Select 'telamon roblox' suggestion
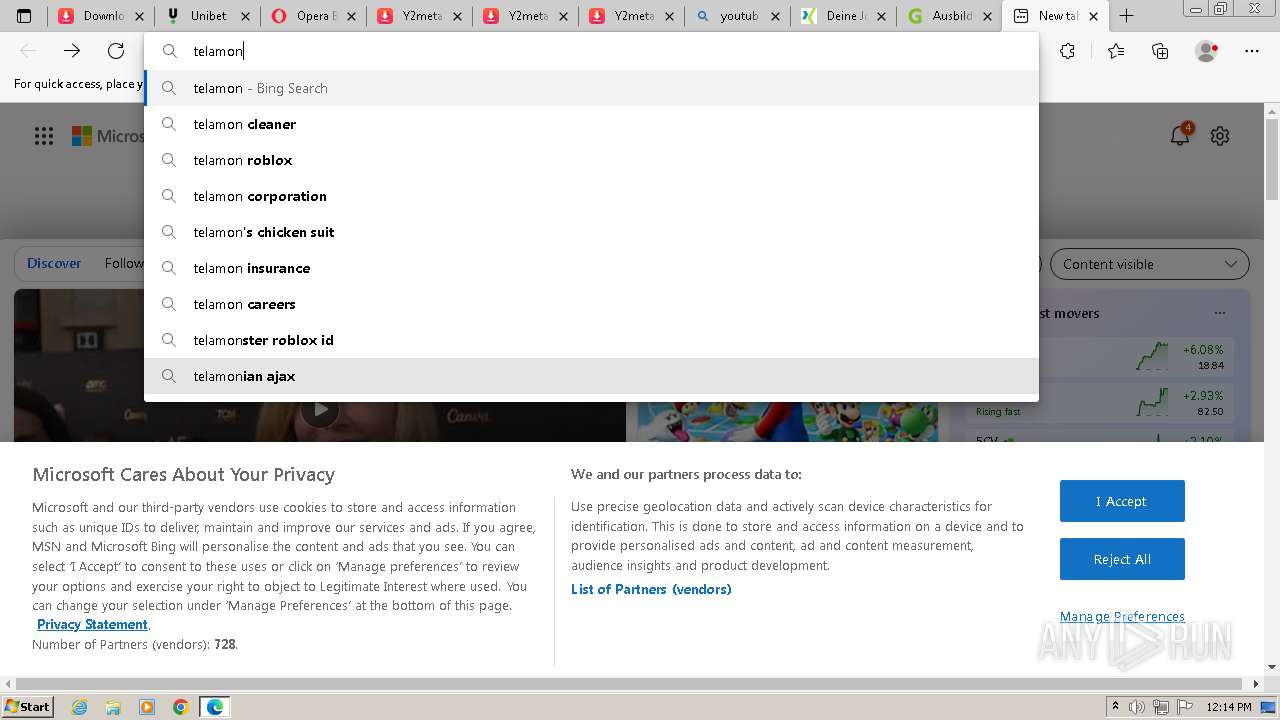 (x=592, y=160)
